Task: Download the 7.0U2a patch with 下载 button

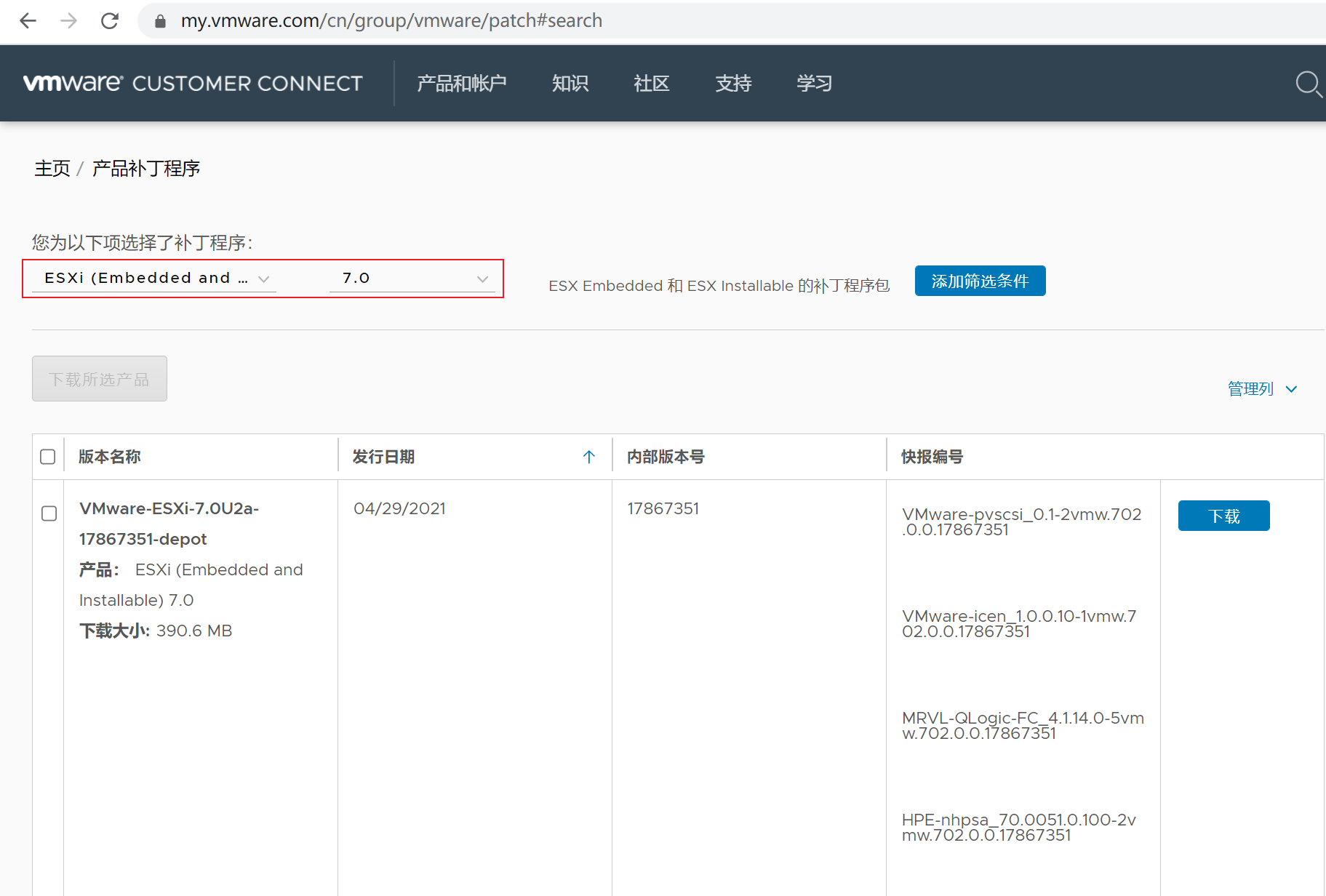Action: [x=1223, y=516]
